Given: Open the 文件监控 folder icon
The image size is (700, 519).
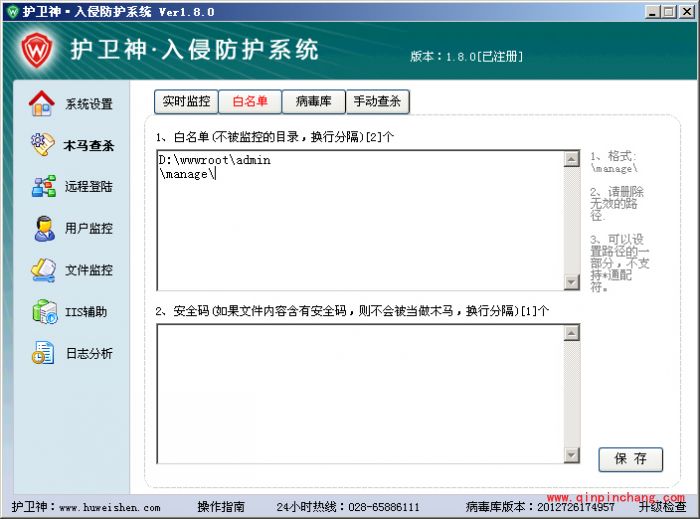Looking at the screenshot, I should (43, 270).
